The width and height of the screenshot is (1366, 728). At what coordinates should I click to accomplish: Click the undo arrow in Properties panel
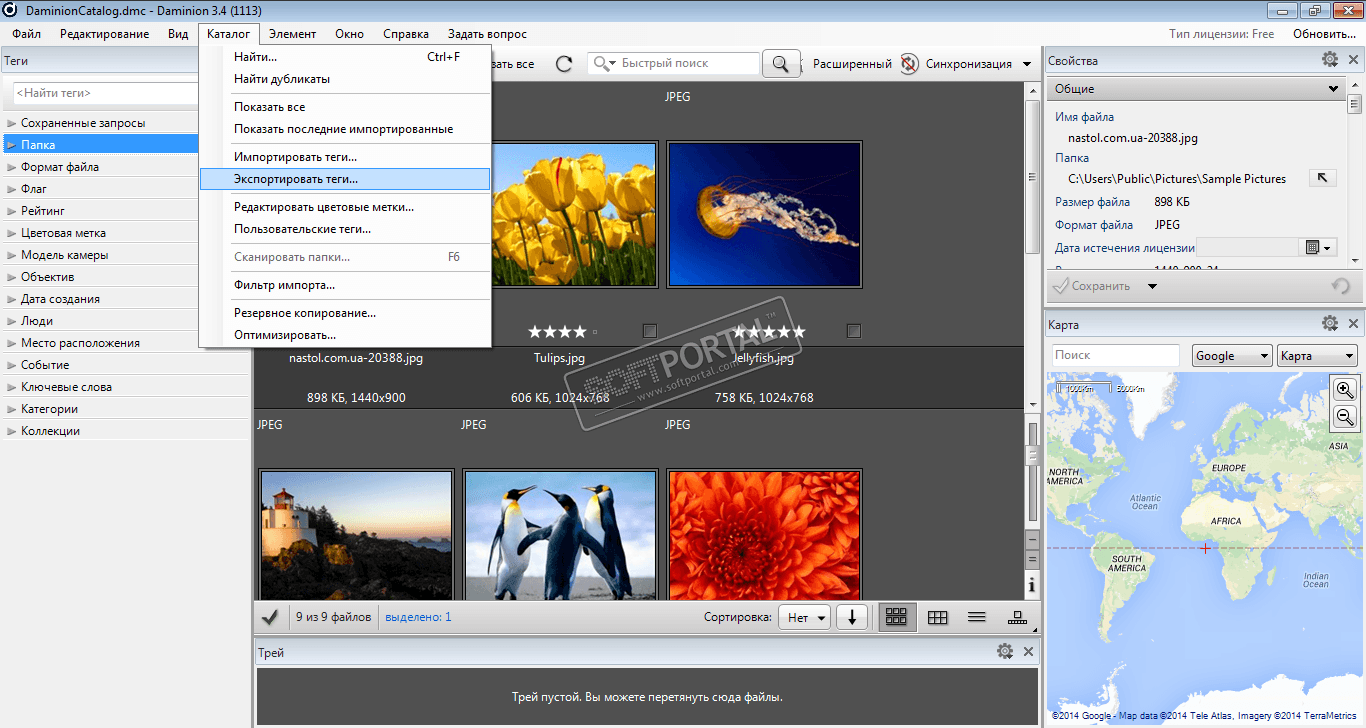click(x=1340, y=286)
